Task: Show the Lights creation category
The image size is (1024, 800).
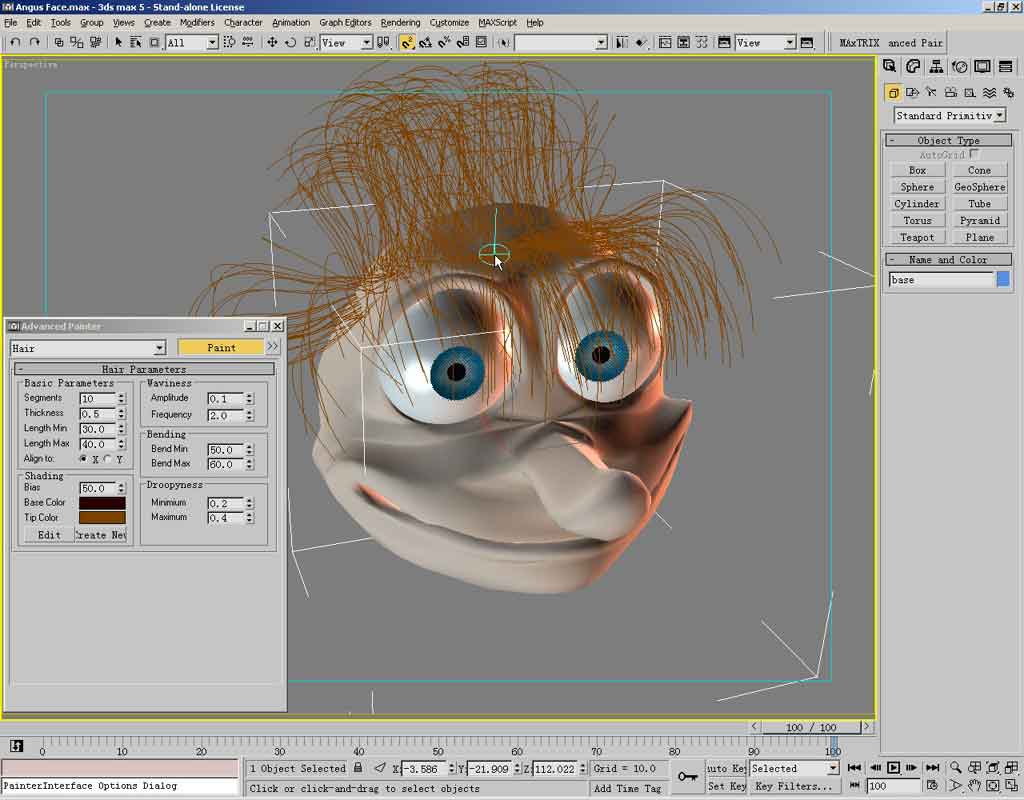Action: pyautogui.click(x=931, y=92)
